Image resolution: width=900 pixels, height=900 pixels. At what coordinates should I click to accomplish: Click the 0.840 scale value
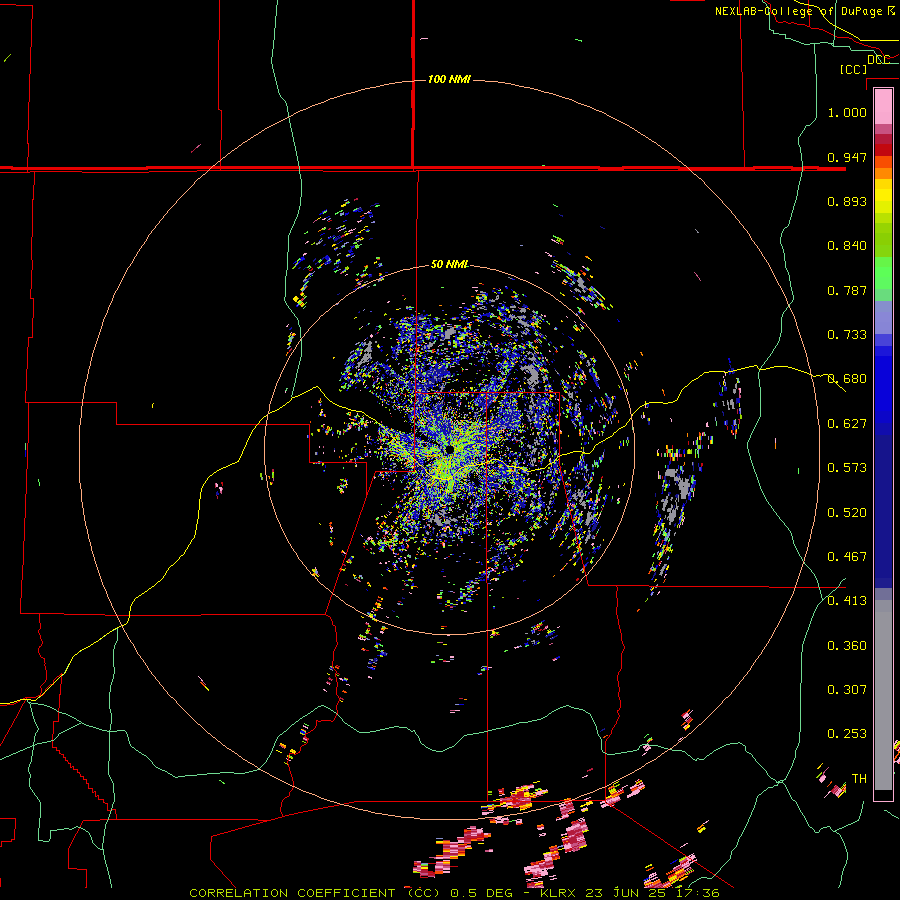[x=847, y=246]
